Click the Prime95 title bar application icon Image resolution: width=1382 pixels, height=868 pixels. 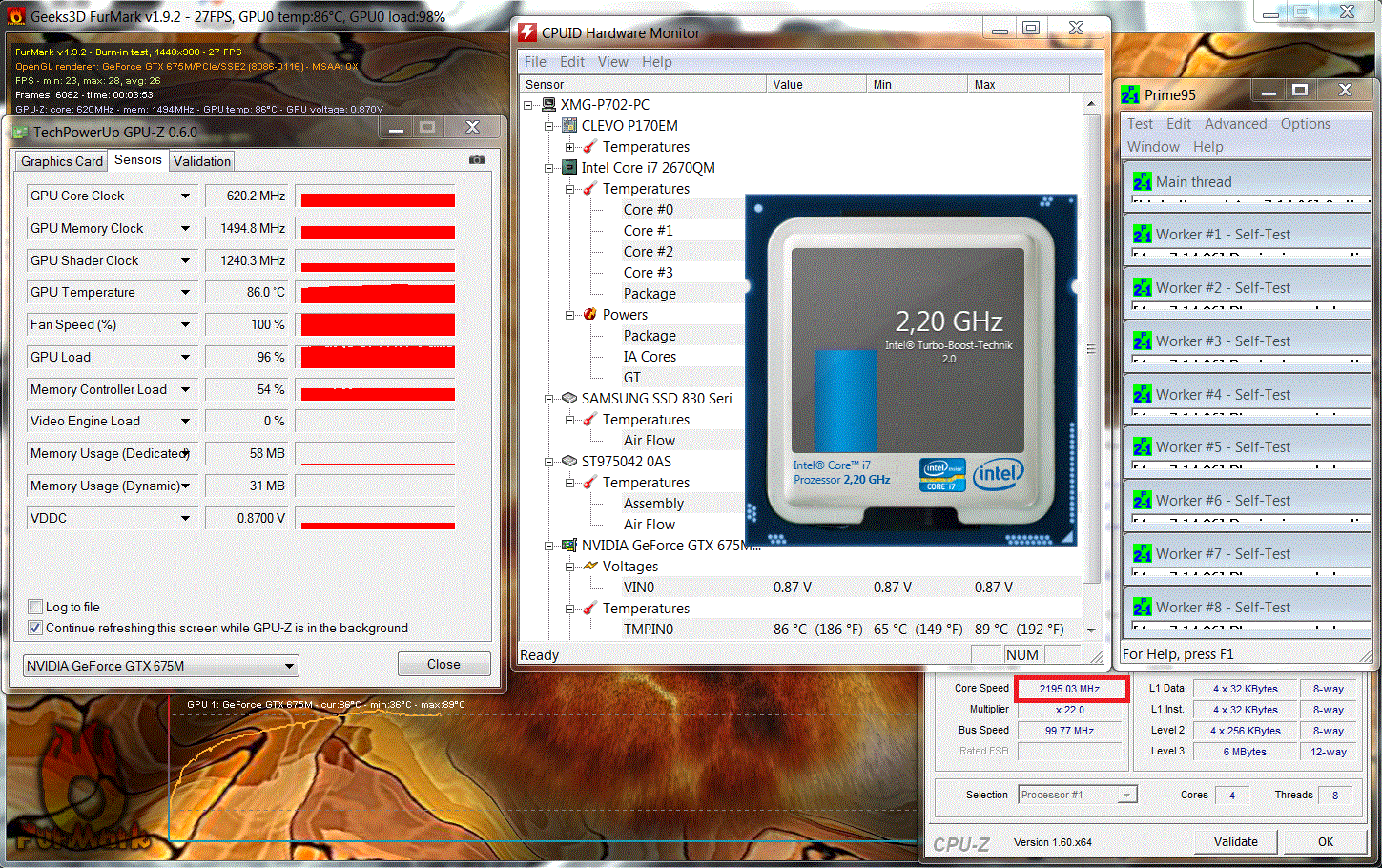click(1131, 94)
